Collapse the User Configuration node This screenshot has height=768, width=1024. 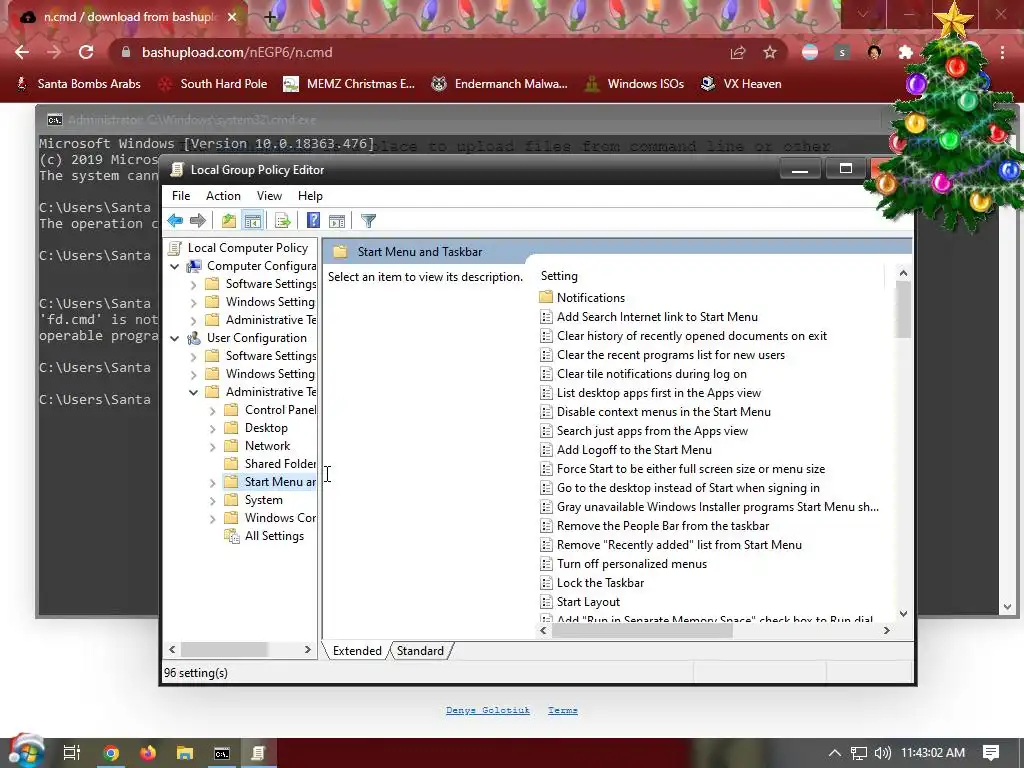(174, 338)
